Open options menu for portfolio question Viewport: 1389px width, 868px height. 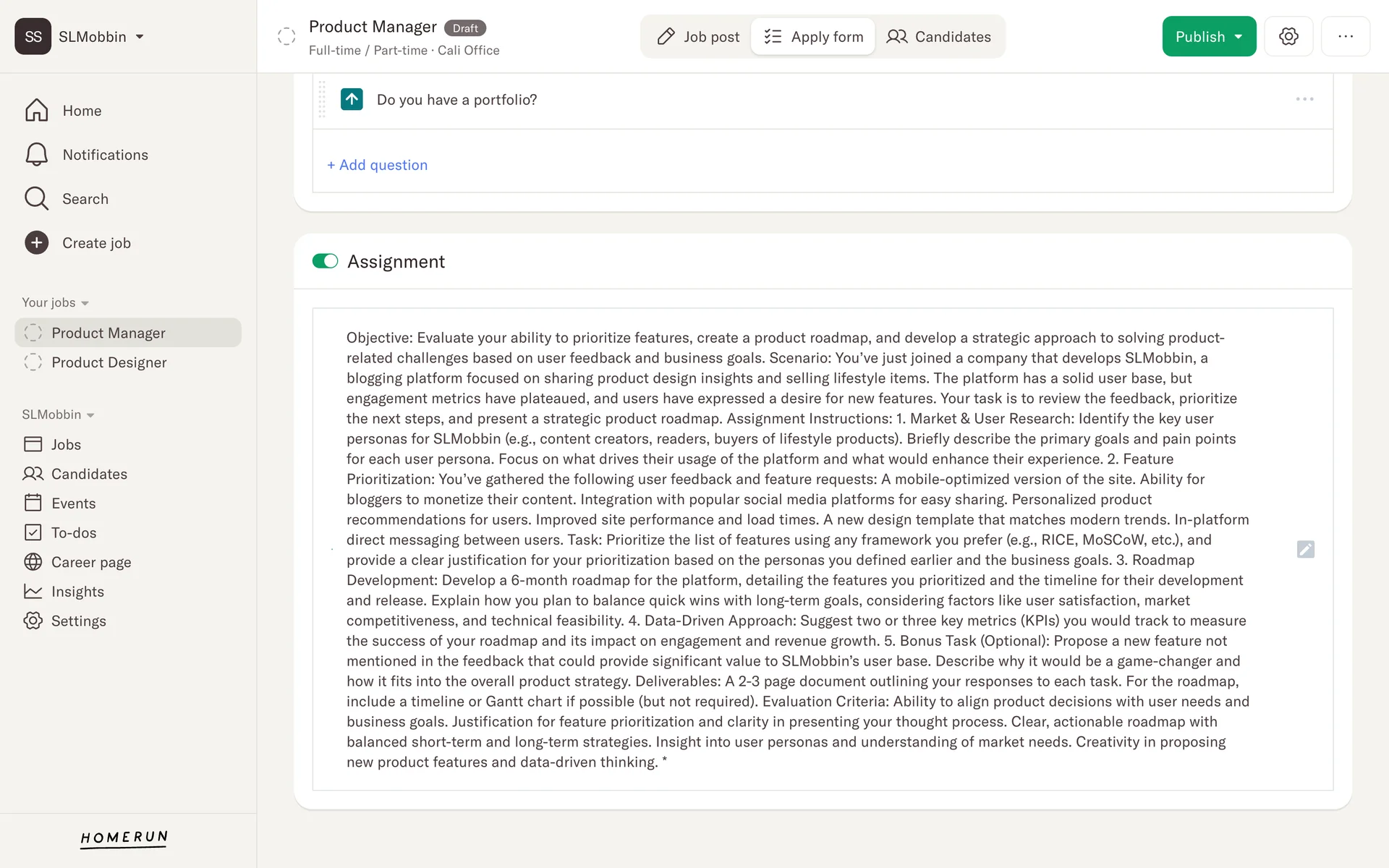point(1304,99)
